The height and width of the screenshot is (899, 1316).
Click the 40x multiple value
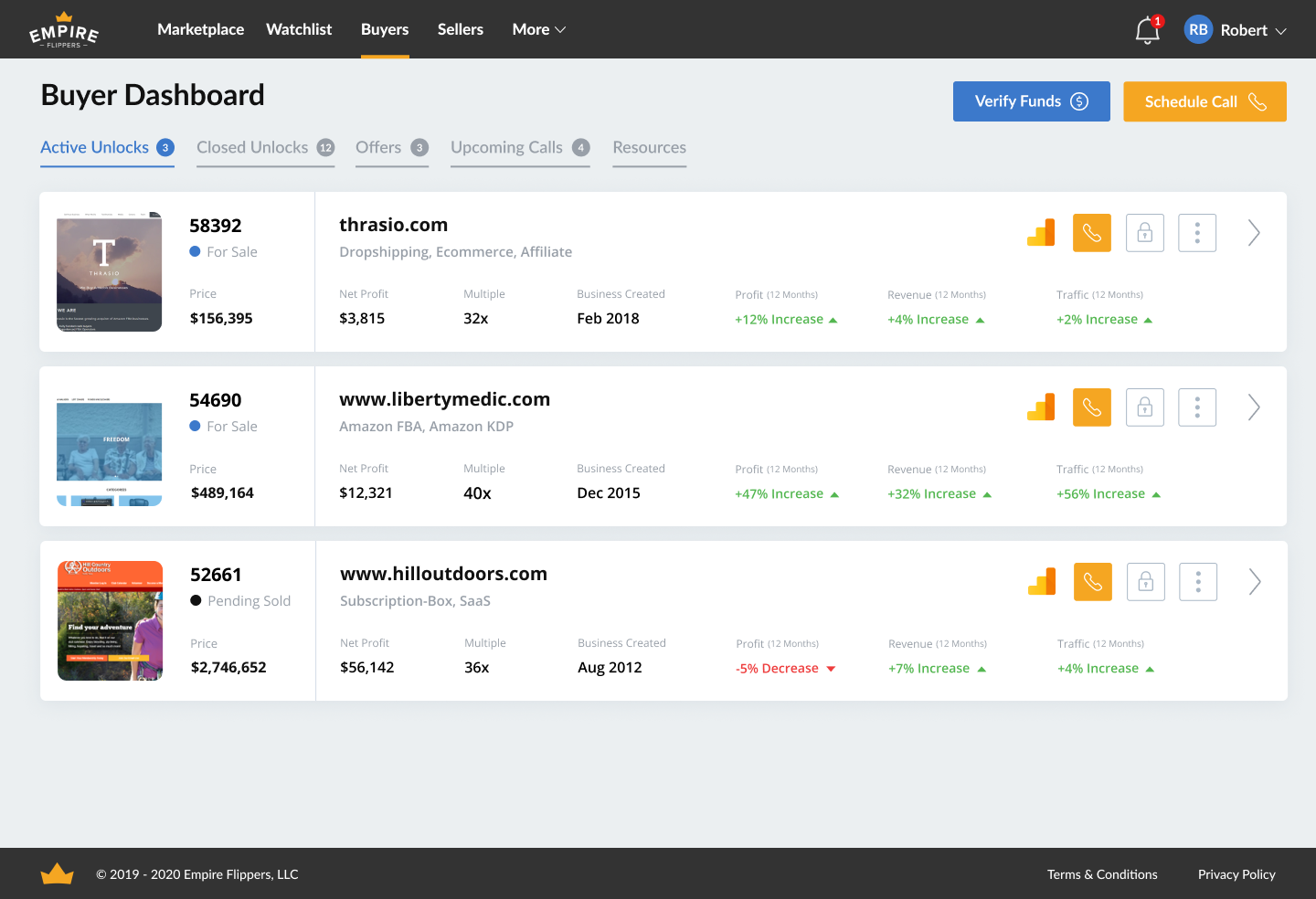point(477,493)
